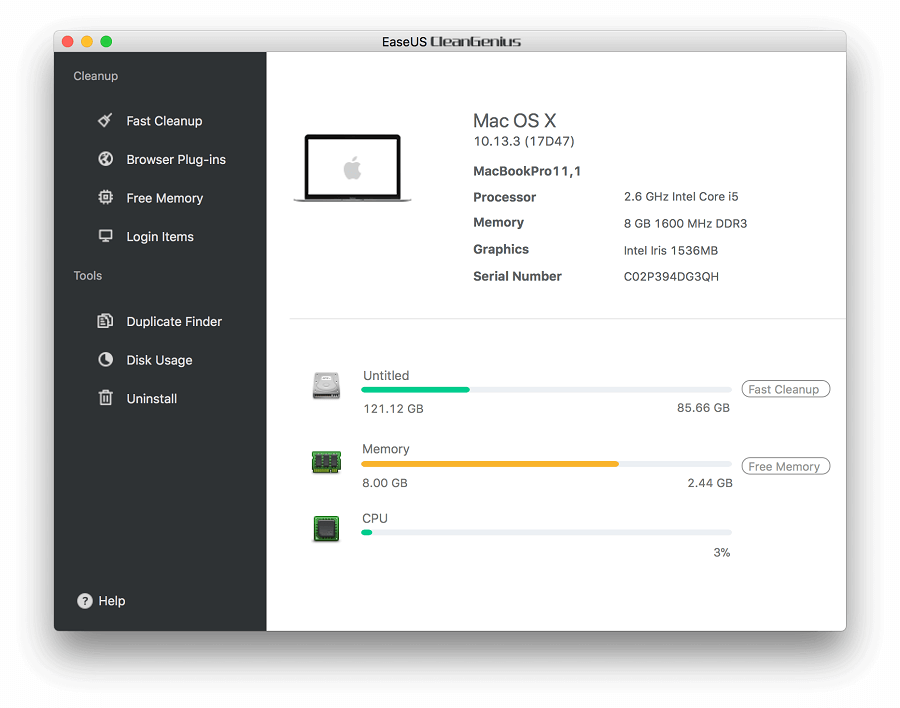The image size is (900, 708).
Task: Click the Untitled hard drive icon
Action: [x=326, y=385]
